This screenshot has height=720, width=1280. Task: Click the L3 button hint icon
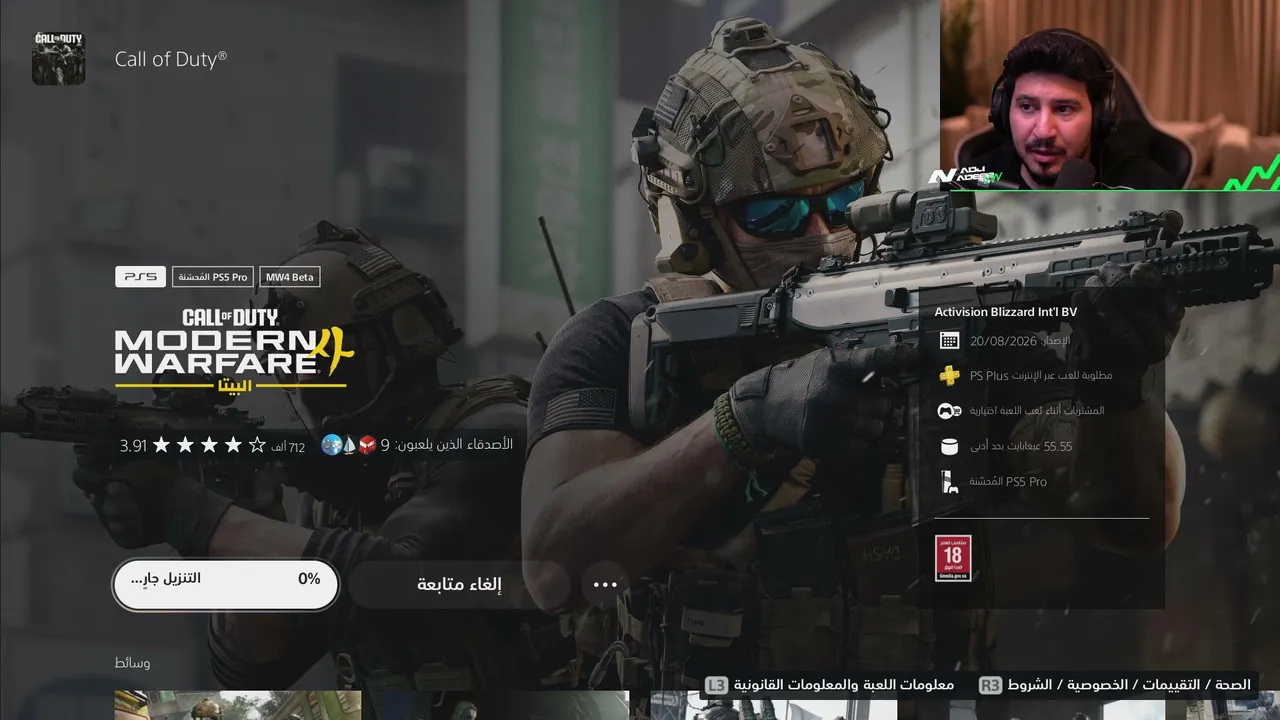point(716,685)
